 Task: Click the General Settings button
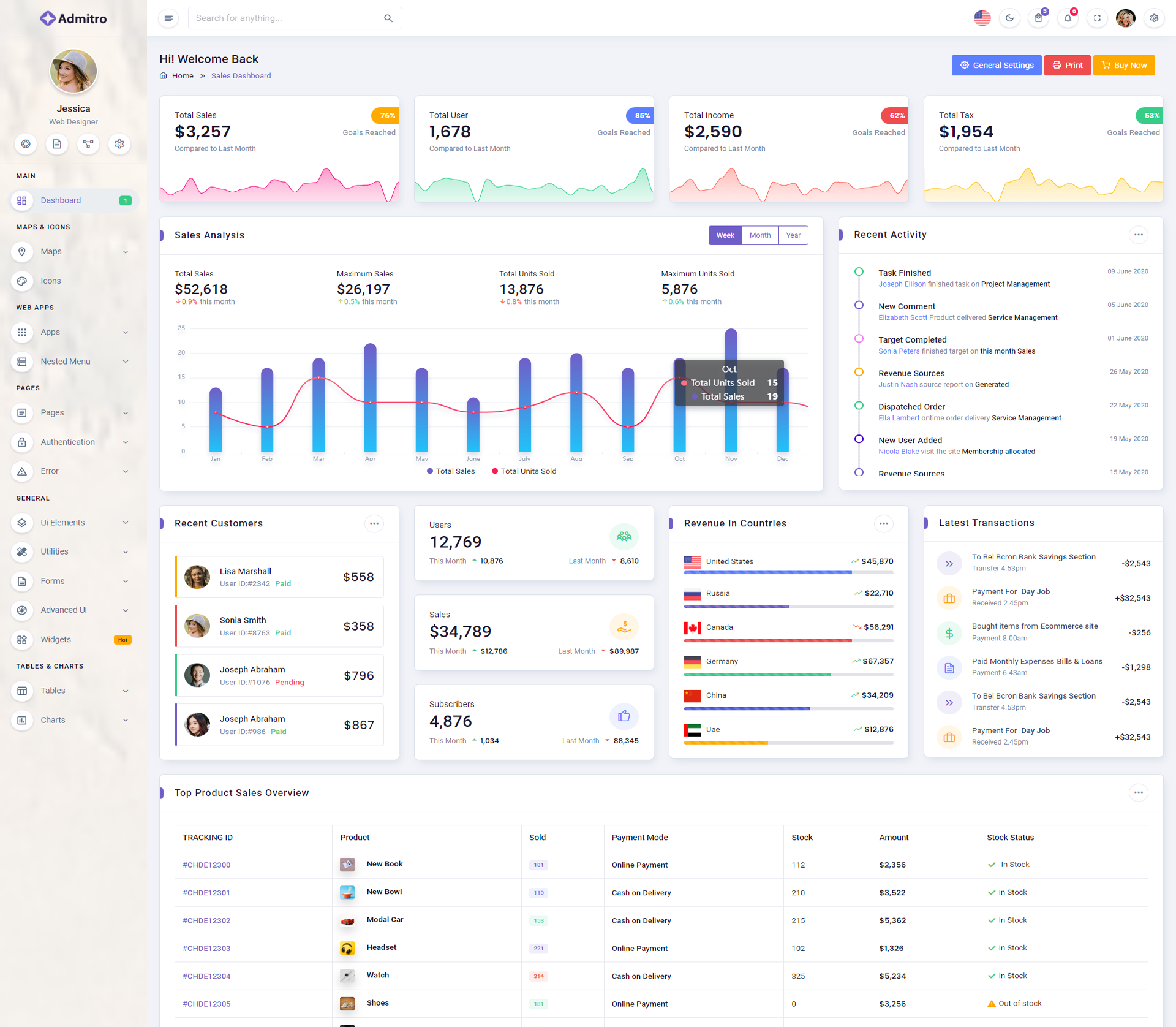point(996,65)
